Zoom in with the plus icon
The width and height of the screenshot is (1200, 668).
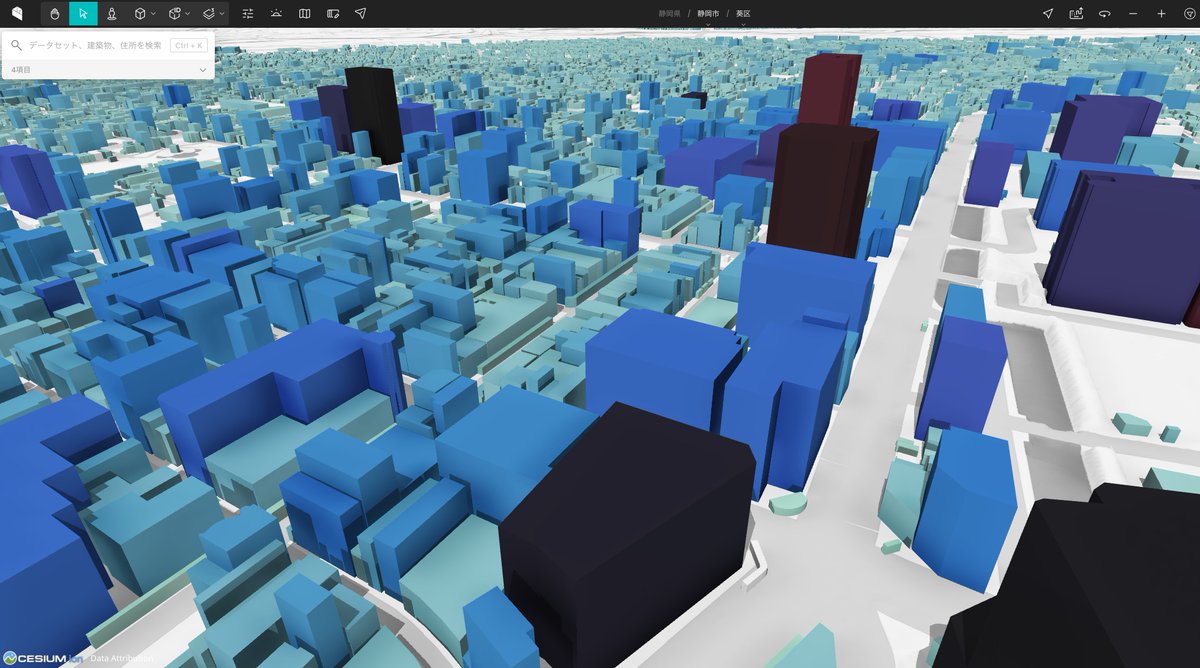pyautogui.click(x=1160, y=13)
